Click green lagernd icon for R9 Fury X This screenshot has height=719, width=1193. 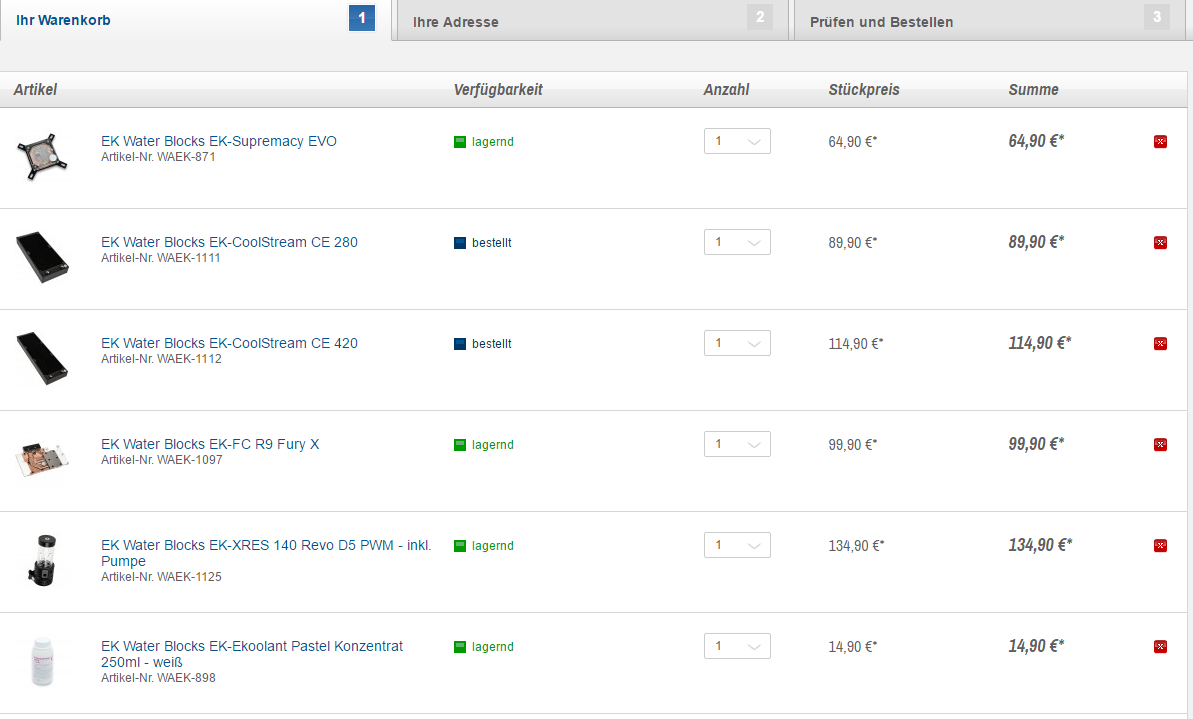coord(460,444)
